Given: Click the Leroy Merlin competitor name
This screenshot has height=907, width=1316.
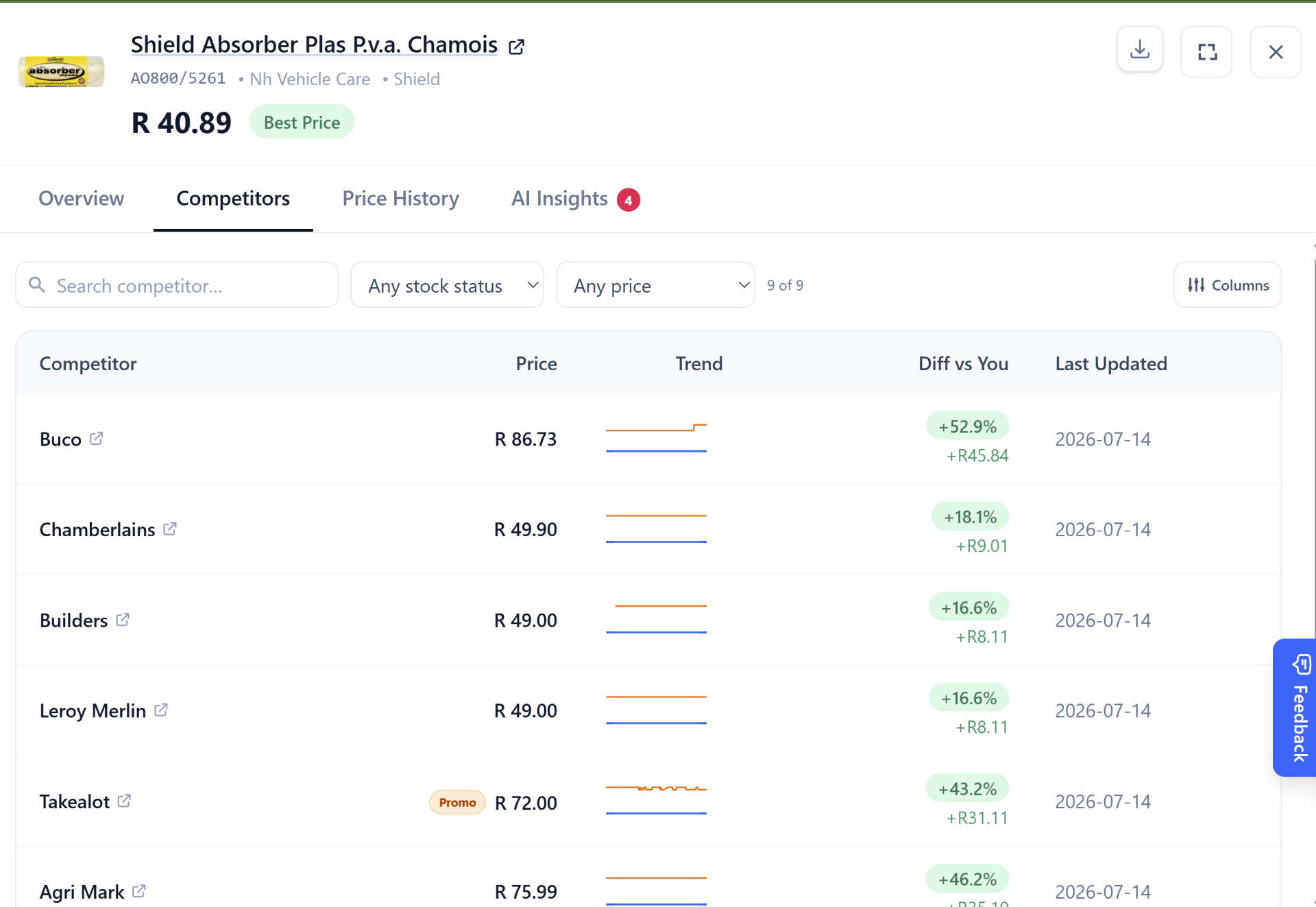Looking at the screenshot, I should 93,710.
